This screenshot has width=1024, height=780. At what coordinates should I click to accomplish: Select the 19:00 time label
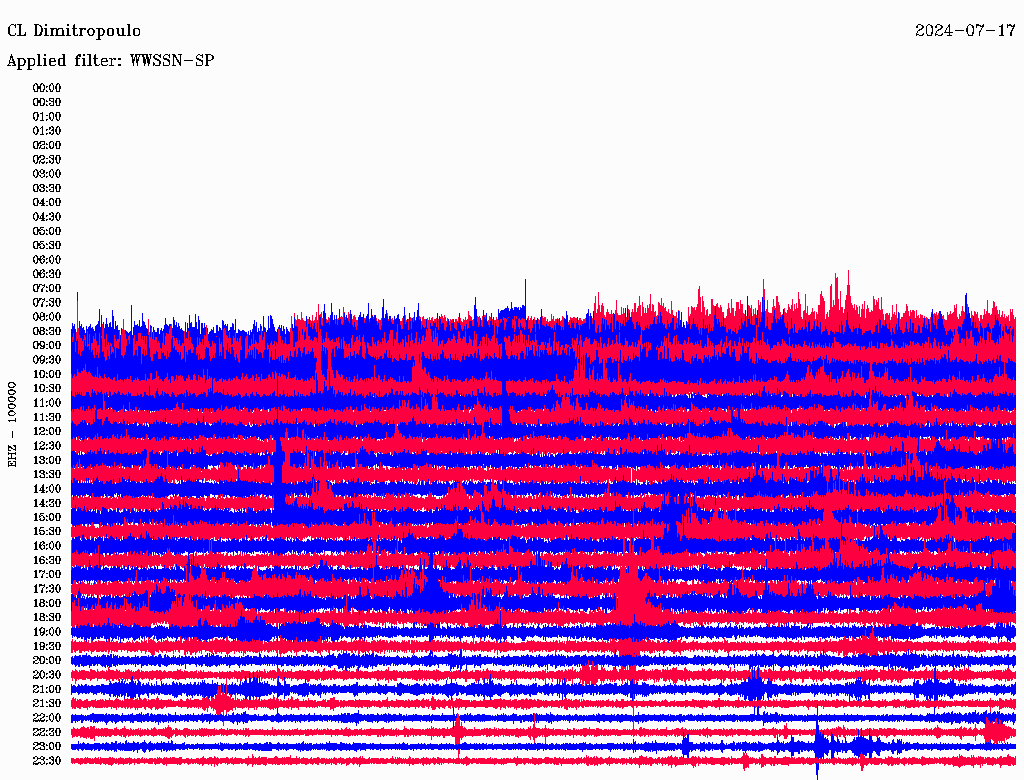[47, 632]
